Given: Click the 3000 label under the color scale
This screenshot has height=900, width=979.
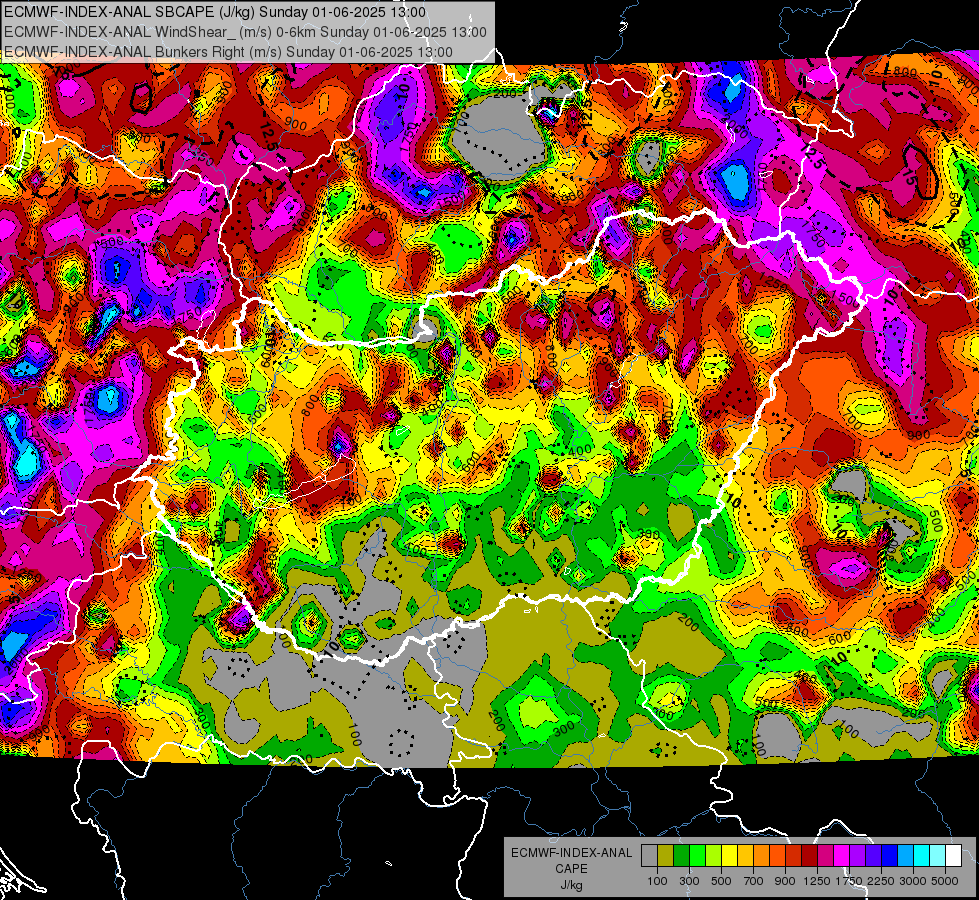Looking at the screenshot, I should [x=913, y=881].
